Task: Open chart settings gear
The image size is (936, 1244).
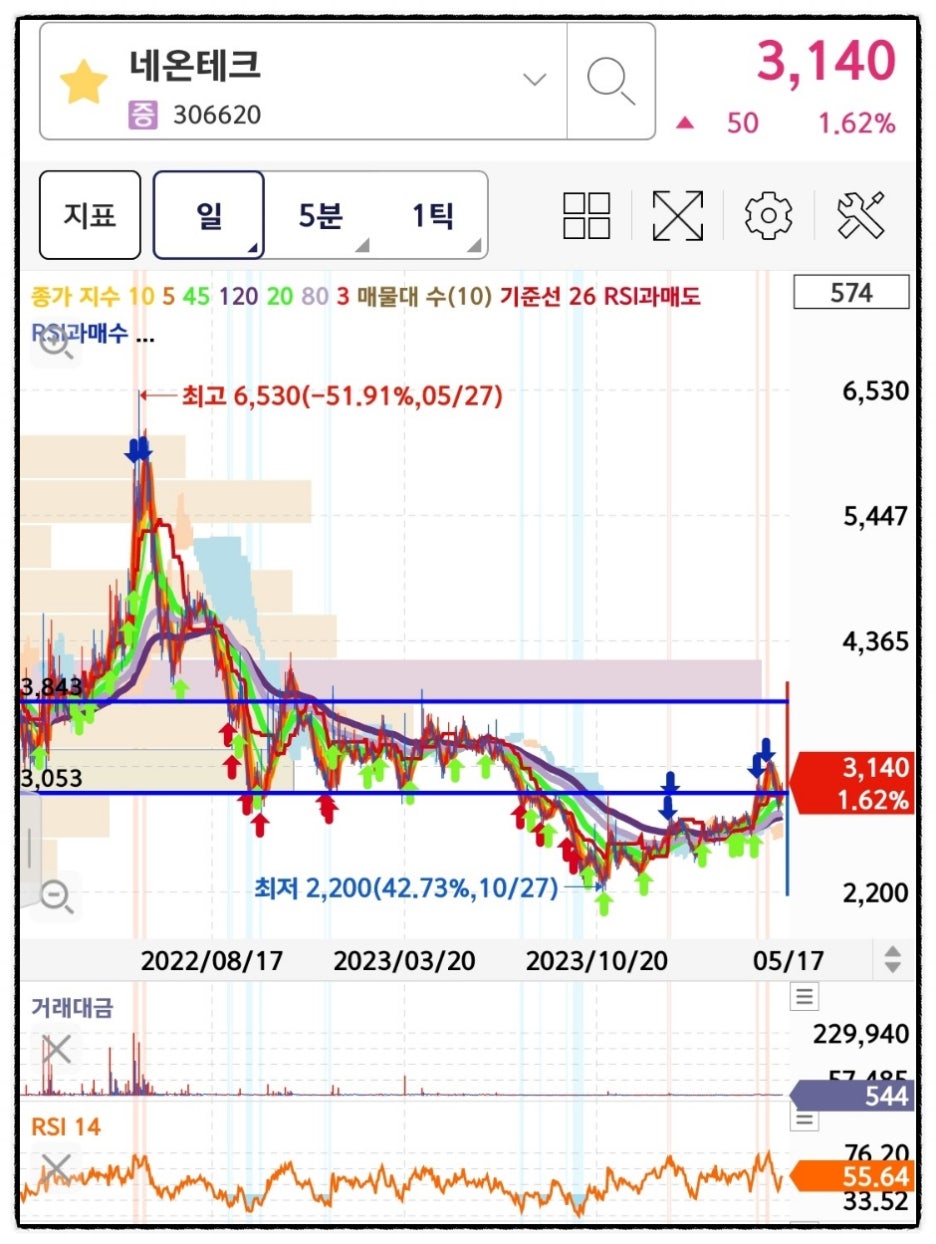Action: pos(768,215)
